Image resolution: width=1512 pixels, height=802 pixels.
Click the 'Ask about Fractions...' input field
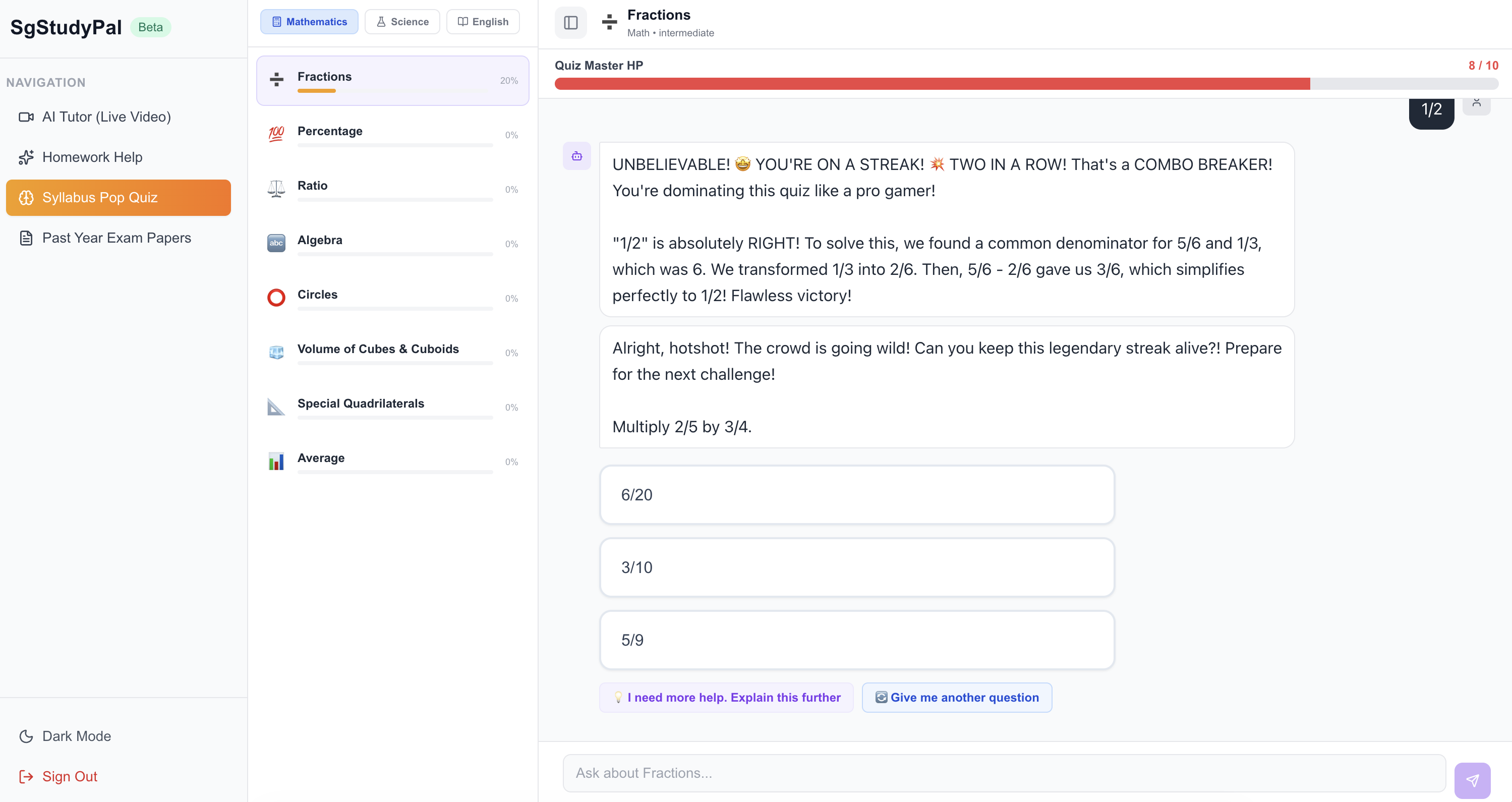(1004, 773)
